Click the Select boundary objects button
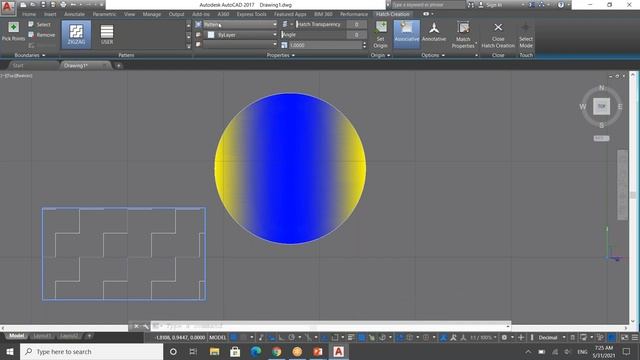The width and height of the screenshot is (640, 360). (x=40, y=24)
